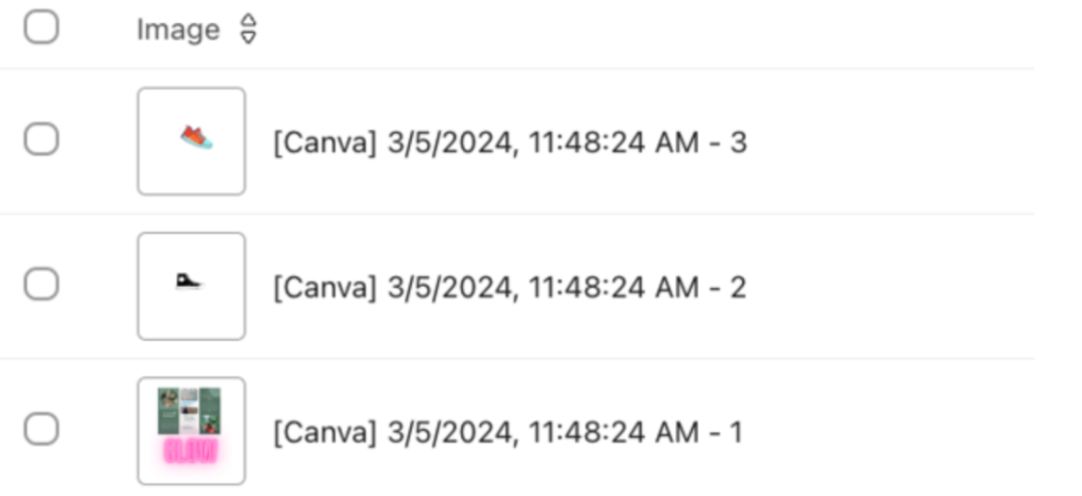
Task: Click the black high-top sneaker icon
Action: click(188, 283)
